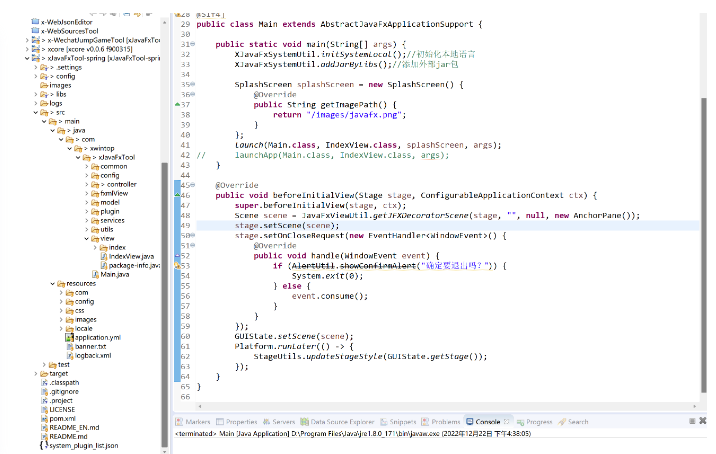This screenshot has height=454, width=716.
Task: Expand the libs folder
Action: 36,94
